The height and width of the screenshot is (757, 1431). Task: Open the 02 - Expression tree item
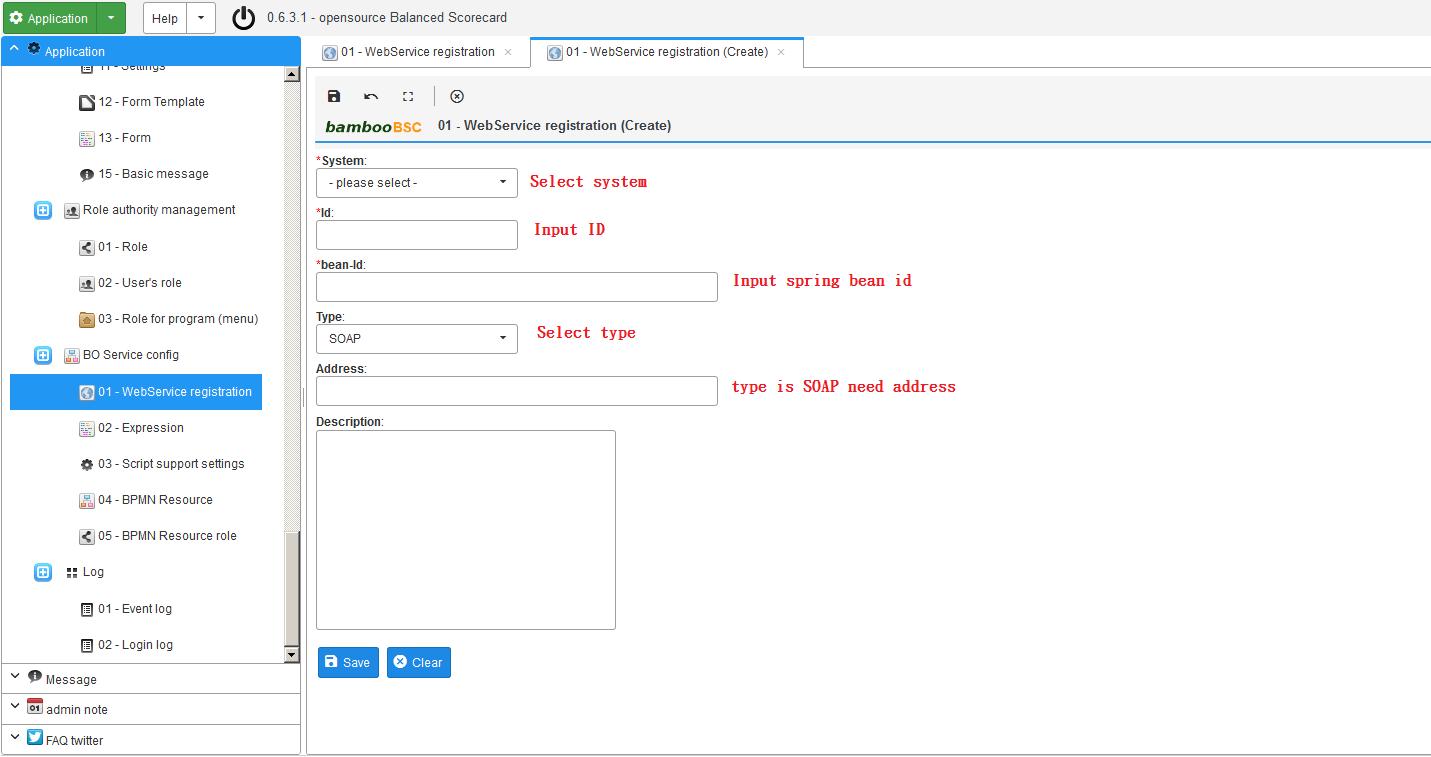coord(141,428)
